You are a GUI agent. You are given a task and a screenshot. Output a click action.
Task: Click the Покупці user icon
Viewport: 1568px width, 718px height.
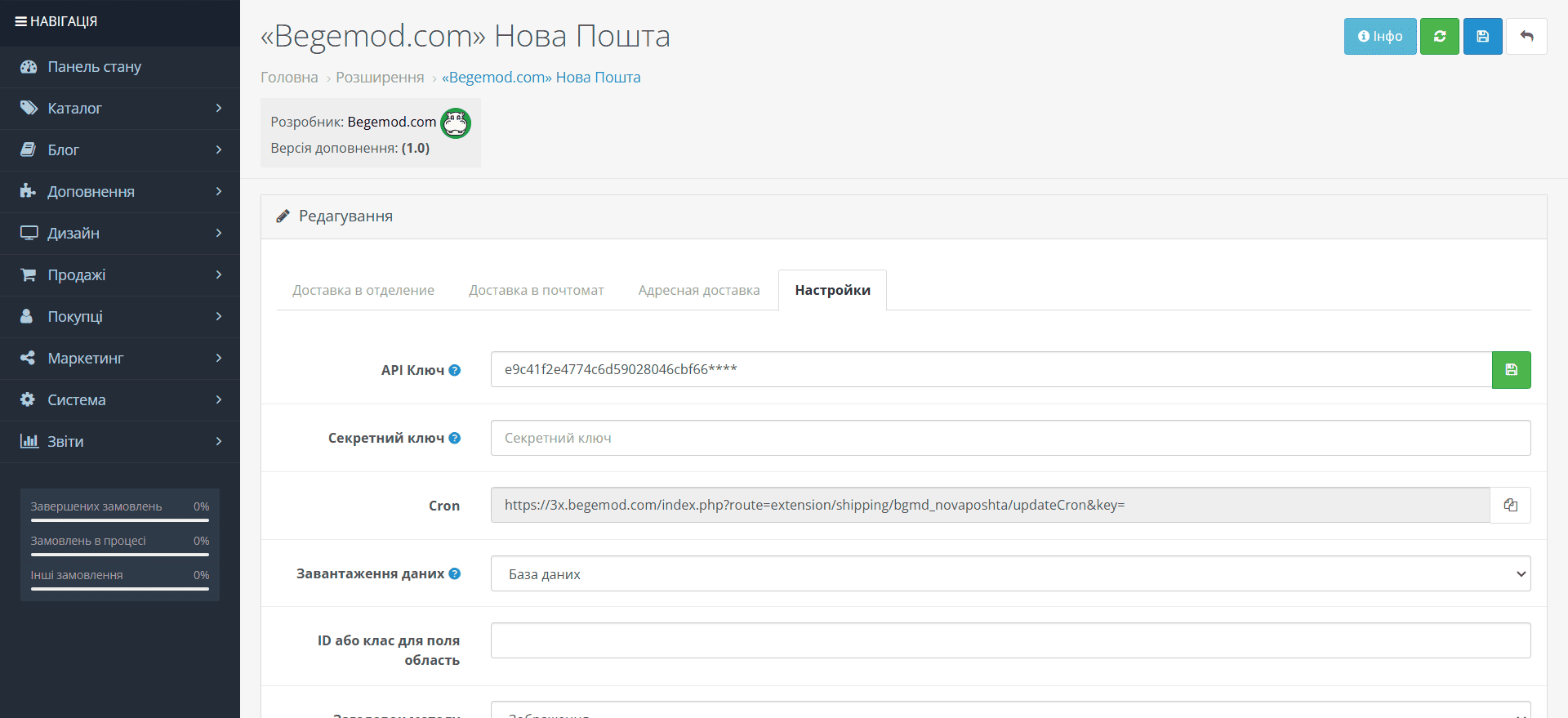(x=27, y=316)
